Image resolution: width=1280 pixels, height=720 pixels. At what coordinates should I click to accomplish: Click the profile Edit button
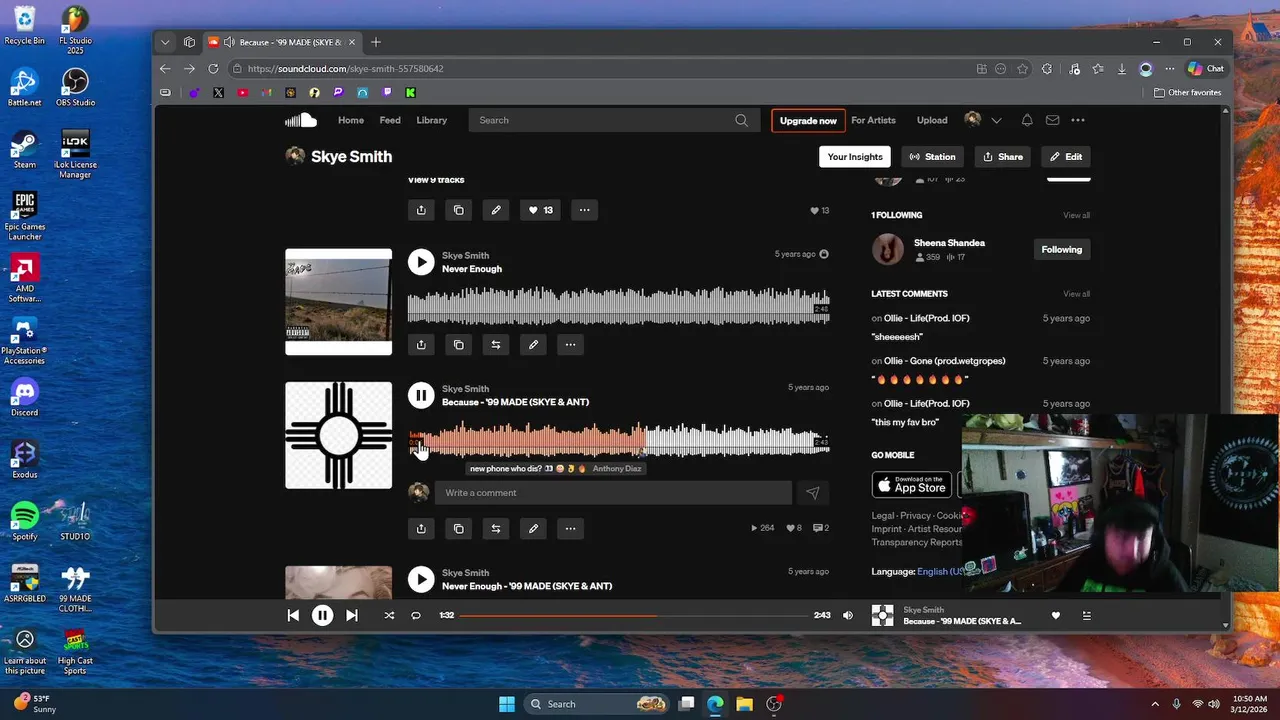[1065, 157]
